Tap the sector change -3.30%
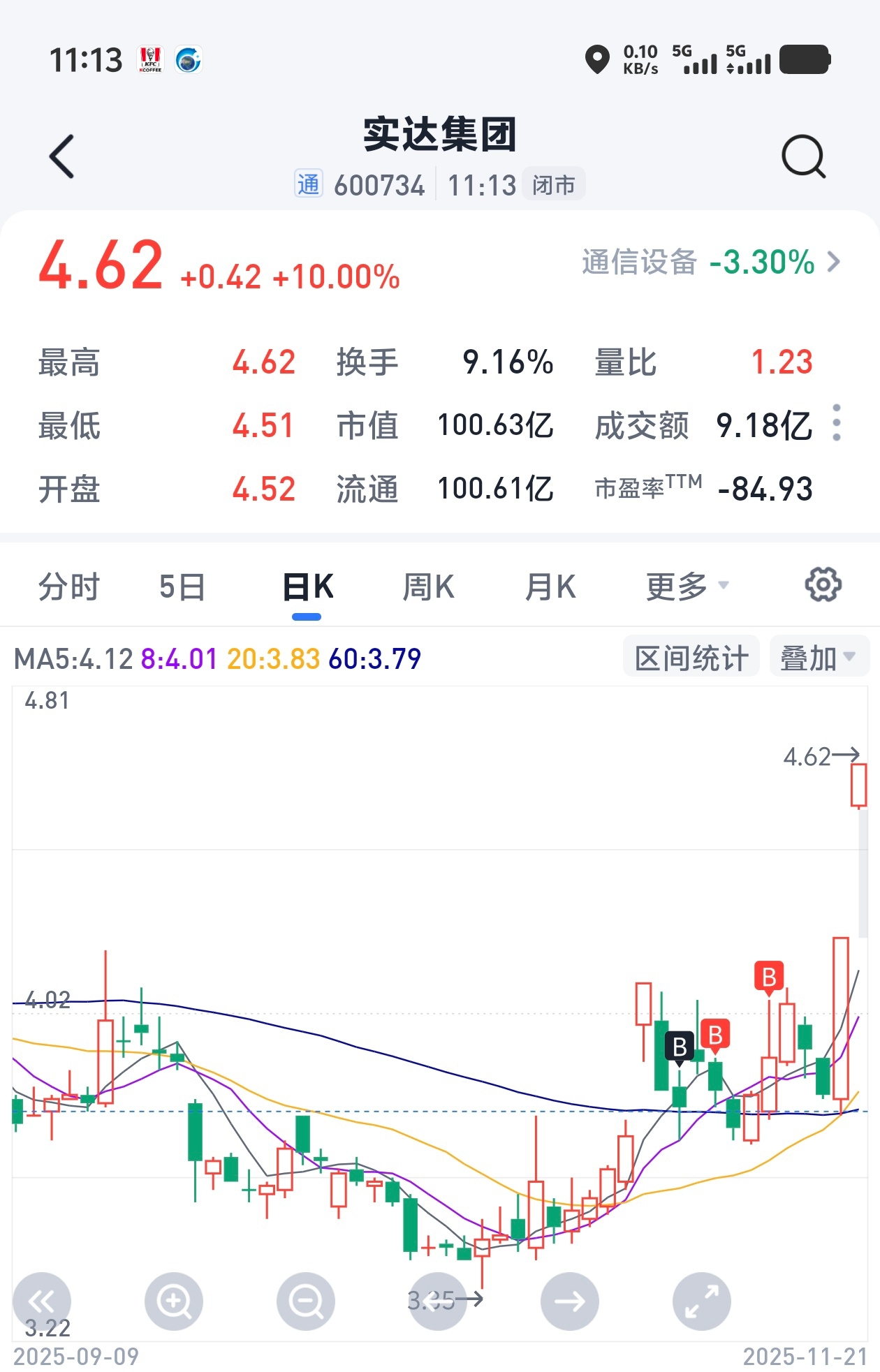Image resolution: width=880 pixels, height=1372 pixels. [762, 263]
